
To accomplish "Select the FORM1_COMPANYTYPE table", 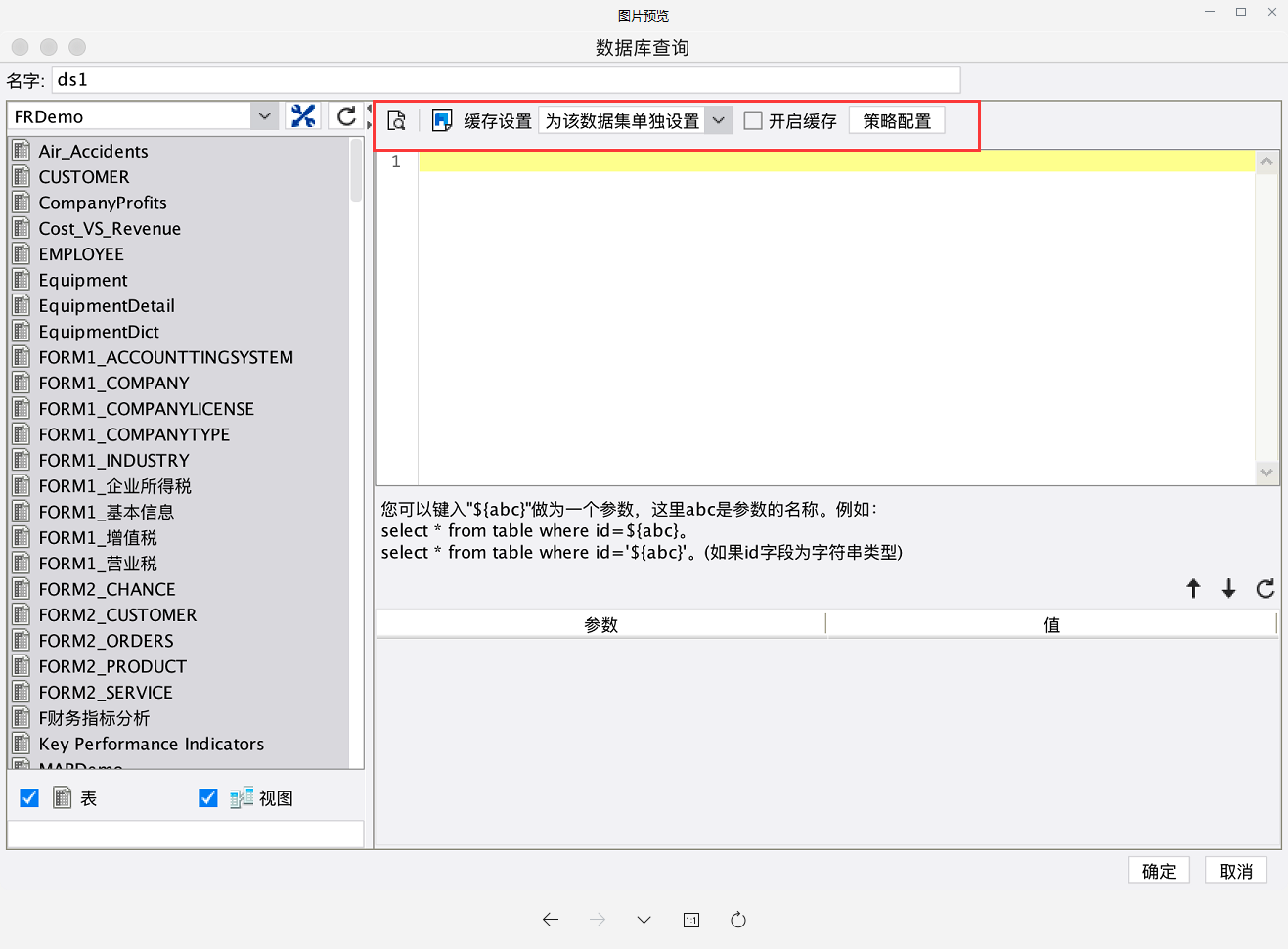I will click(135, 434).
